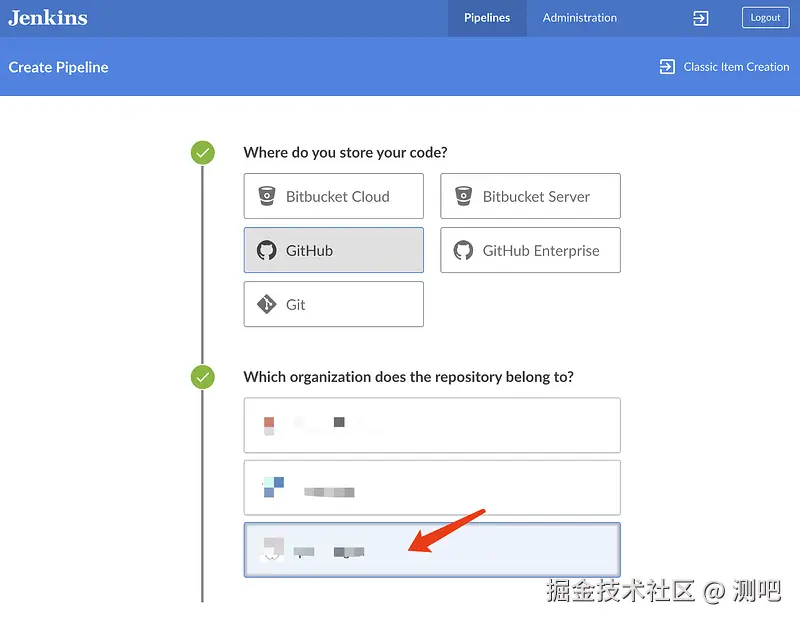The height and width of the screenshot is (623, 800).
Task: Click the exit-to-classic icon beside Logout
Action: click(701, 18)
